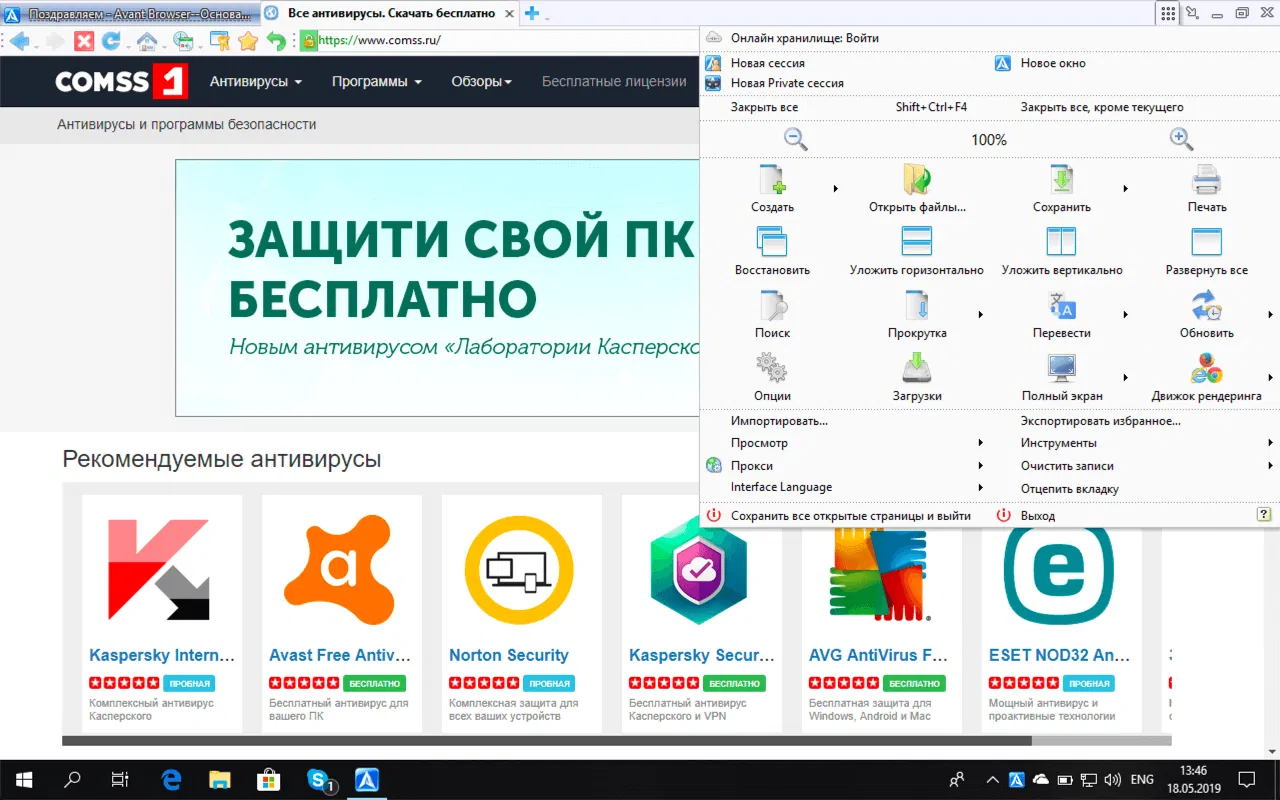Click the Создать icon in the menu

772,179
